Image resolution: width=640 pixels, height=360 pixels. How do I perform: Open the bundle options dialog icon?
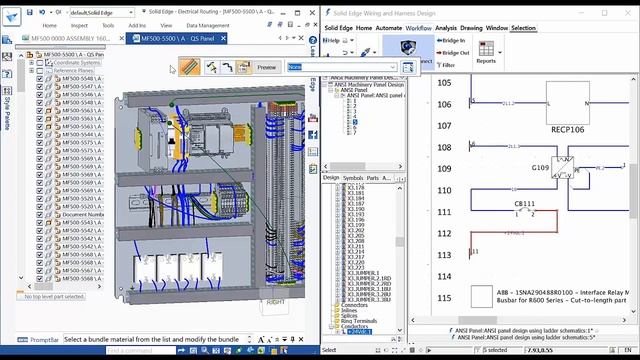pyautogui.click(x=408, y=67)
